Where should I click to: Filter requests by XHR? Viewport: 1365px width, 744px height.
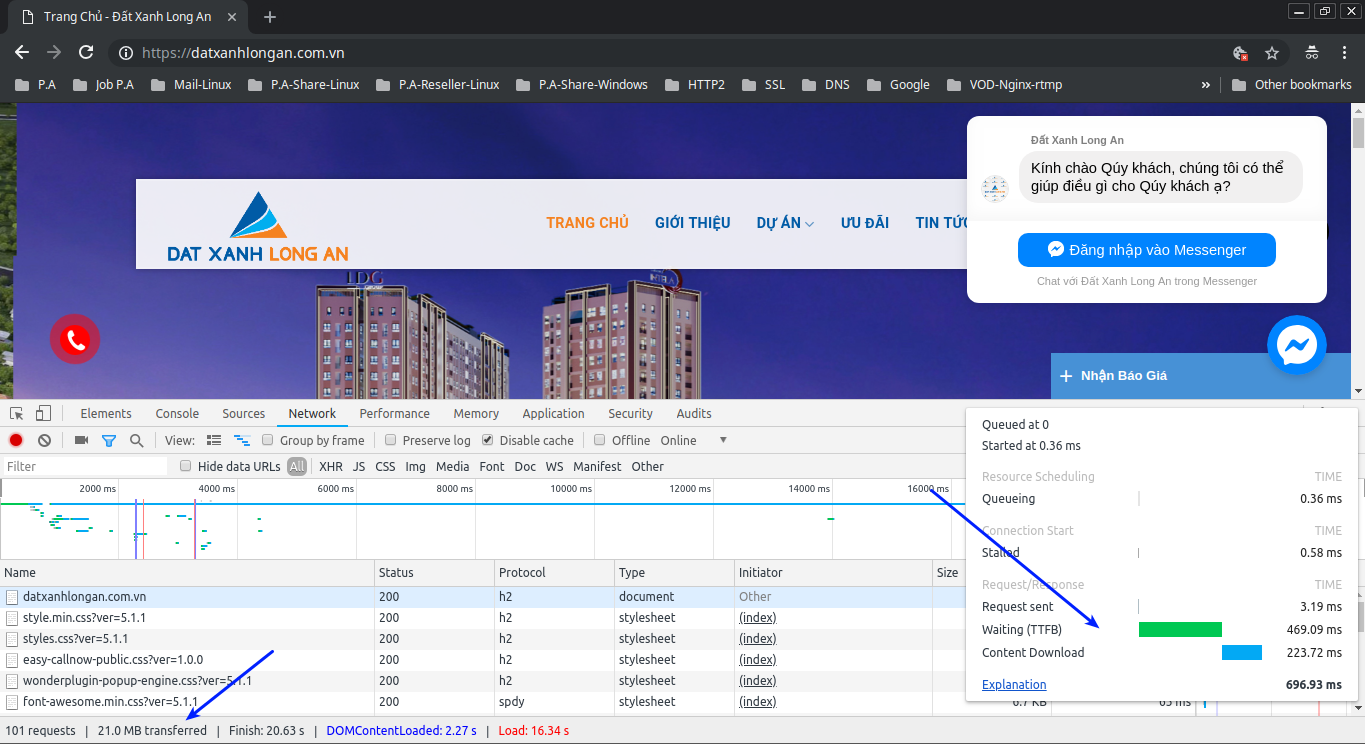coord(331,466)
